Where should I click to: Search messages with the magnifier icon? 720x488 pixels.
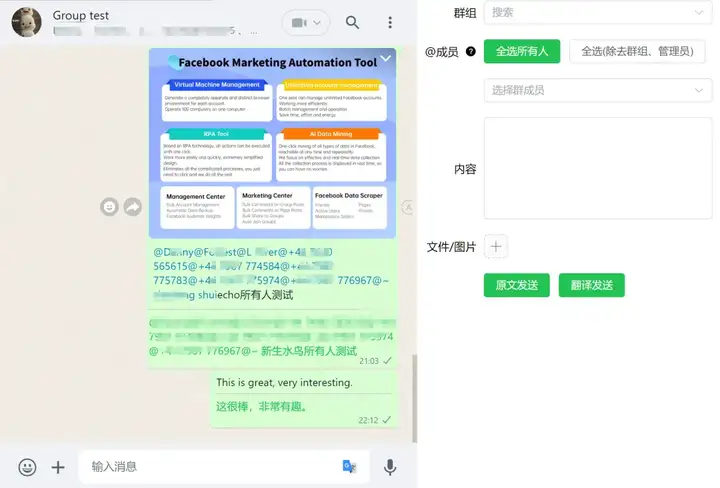point(352,22)
